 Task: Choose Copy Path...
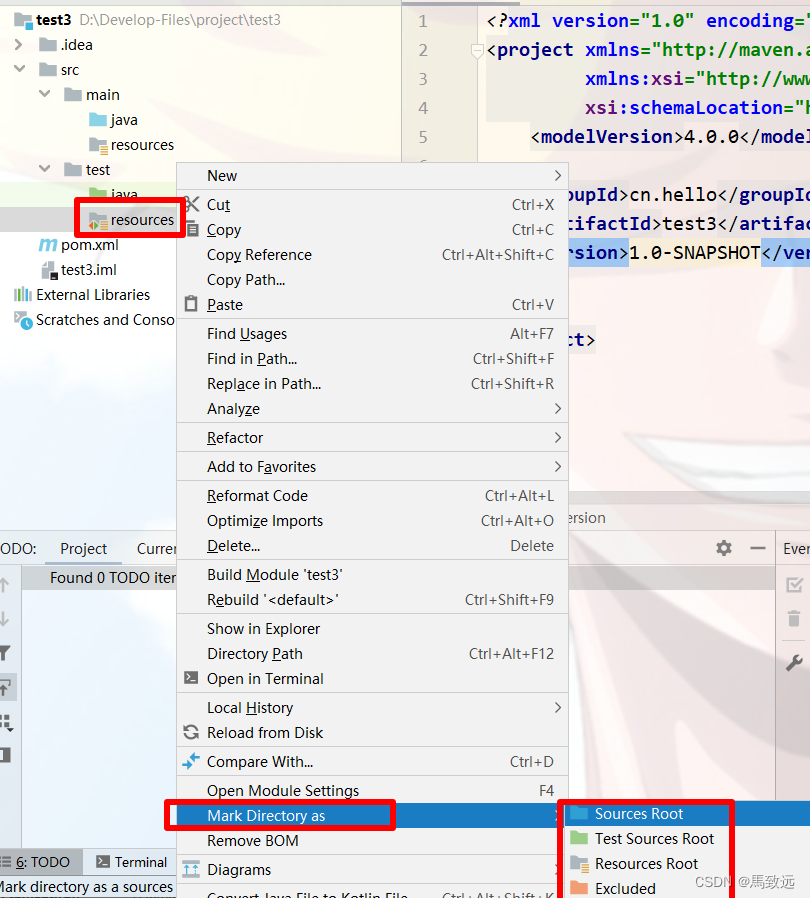click(372, 280)
